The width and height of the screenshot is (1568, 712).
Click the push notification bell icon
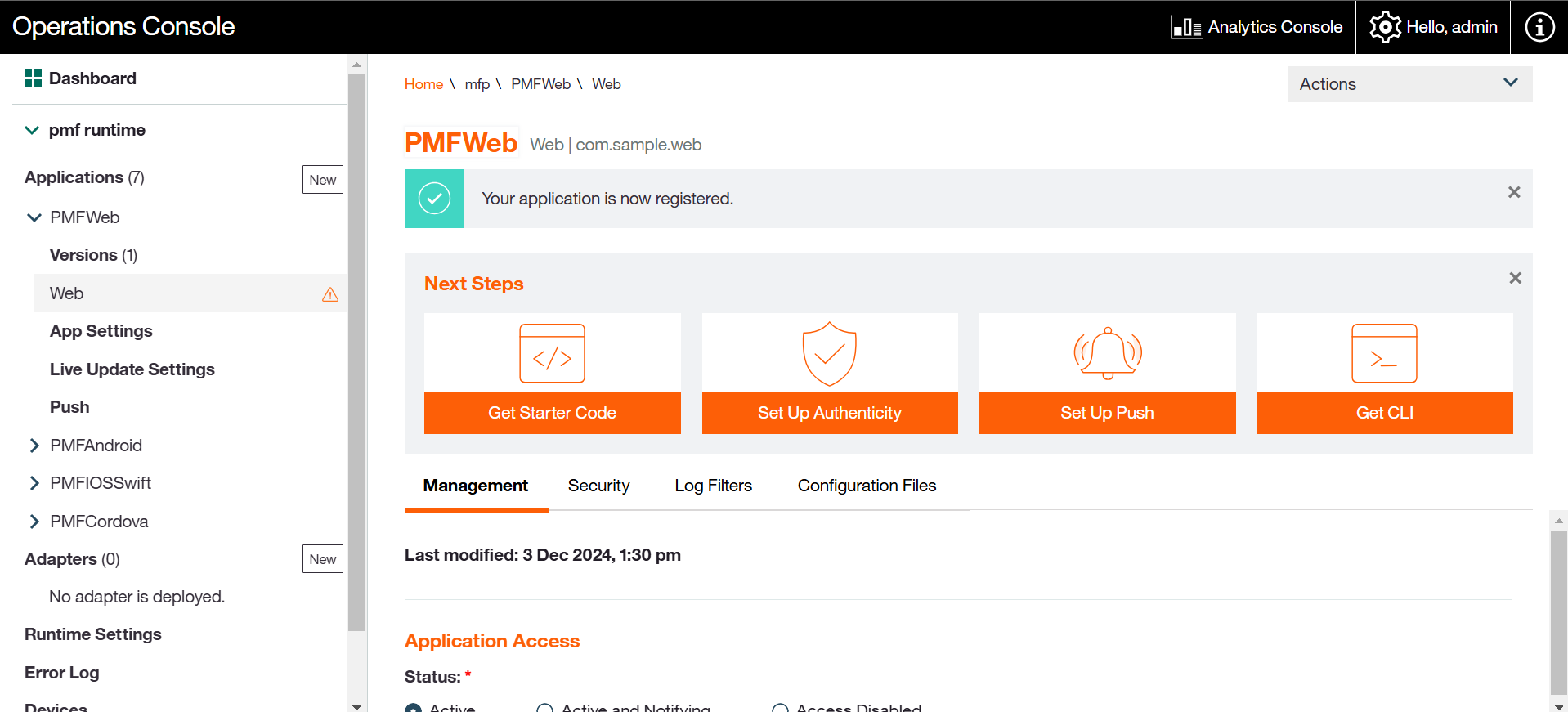coord(1107,353)
